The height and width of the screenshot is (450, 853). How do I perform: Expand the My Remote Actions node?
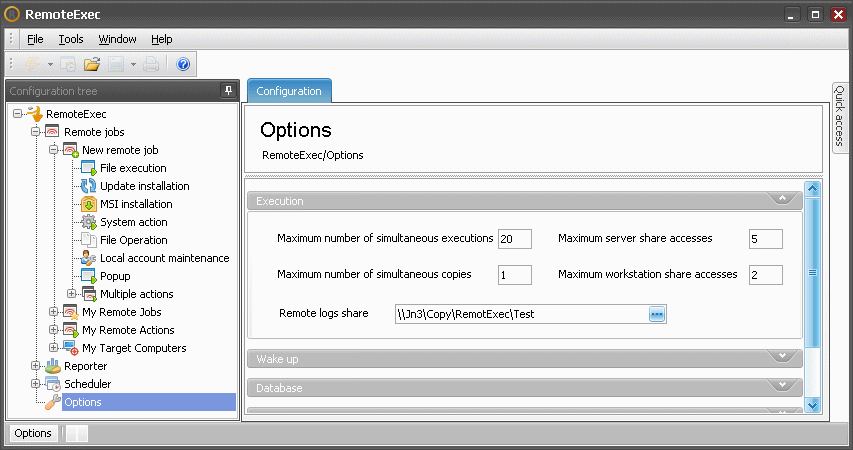click(53, 330)
